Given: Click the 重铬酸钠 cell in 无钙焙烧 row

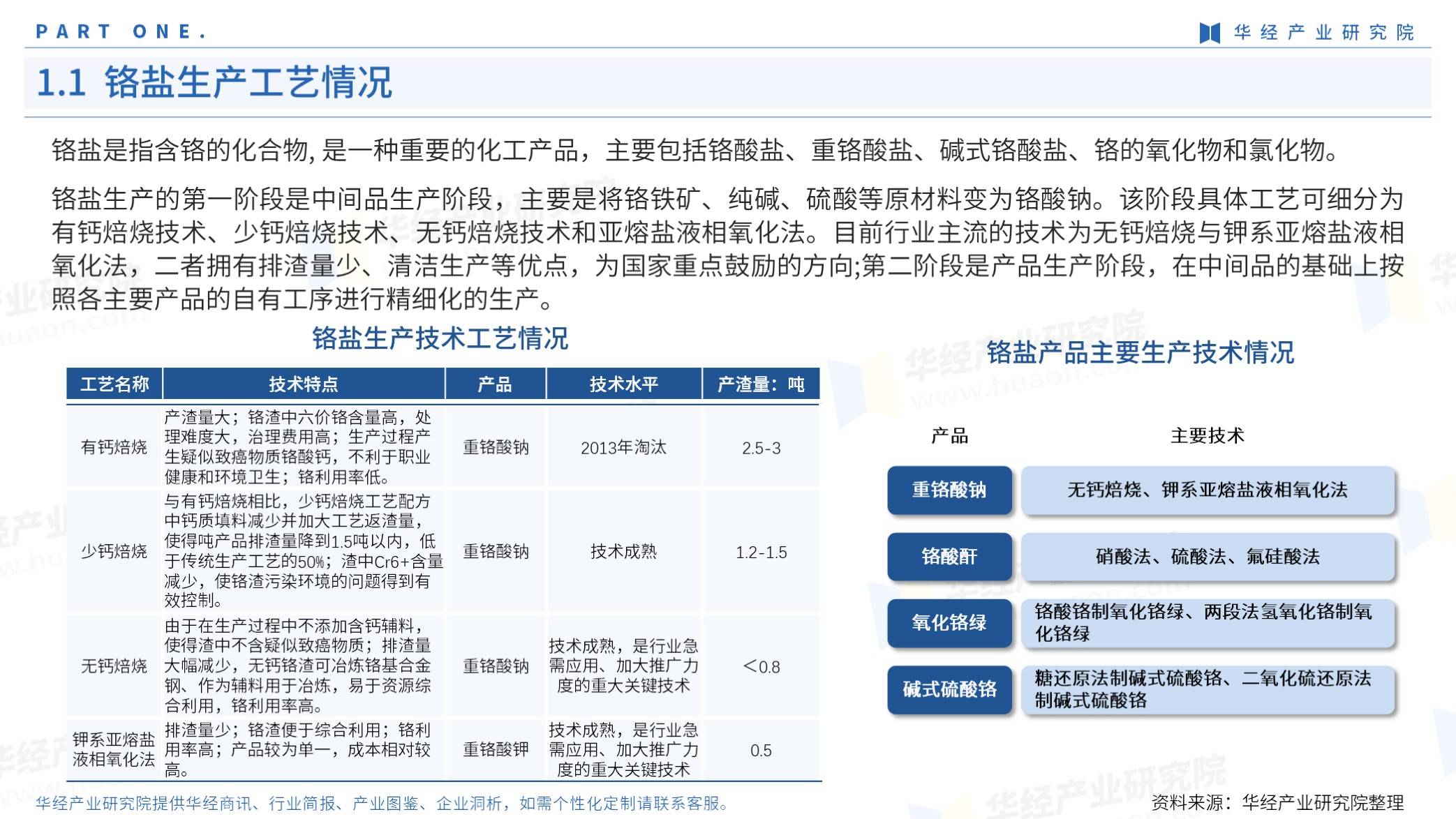Looking at the screenshot, I should 496,666.
